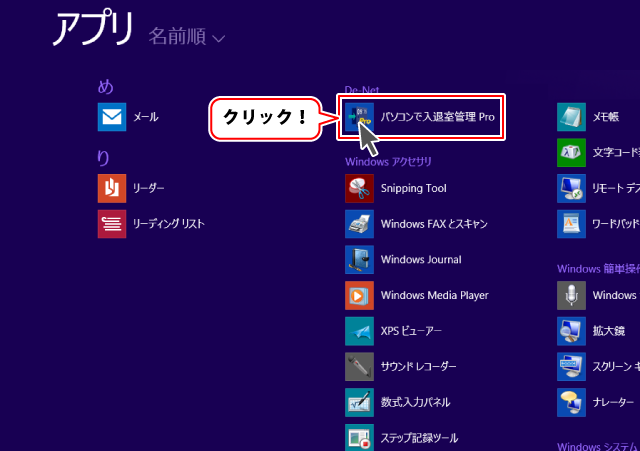Open the リーダー app icon
The height and width of the screenshot is (451, 640).
[112, 188]
